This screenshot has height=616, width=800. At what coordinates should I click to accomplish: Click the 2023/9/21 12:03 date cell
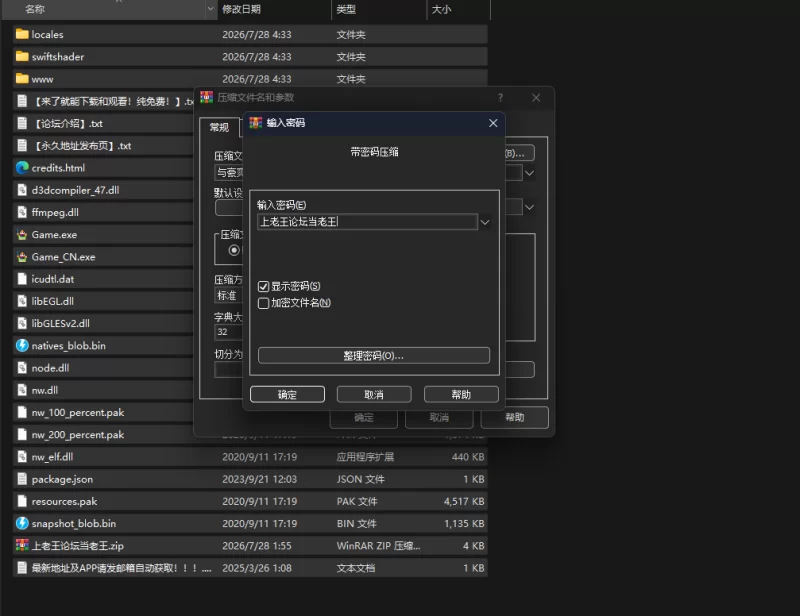point(260,479)
